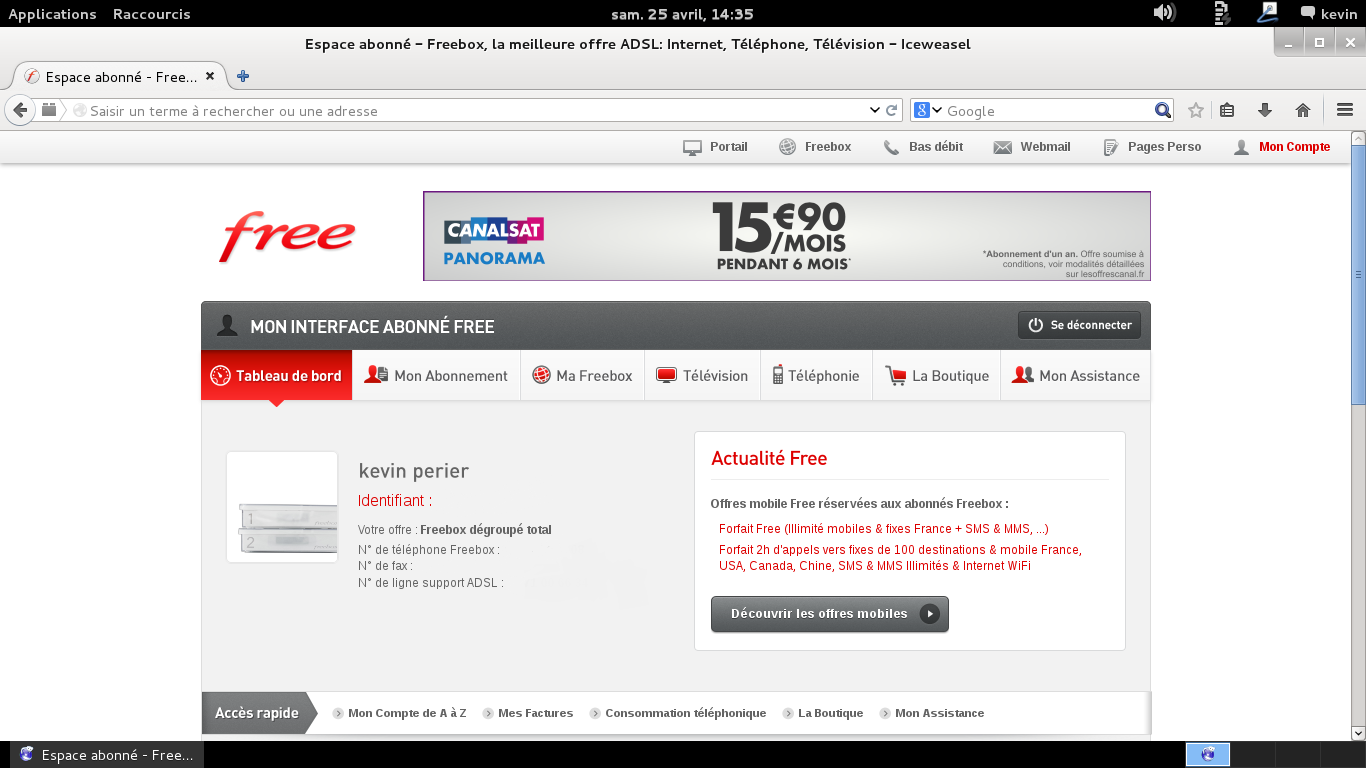Select the La Boutique tab
This screenshot has width=1366, height=768.
(x=937, y=376)
